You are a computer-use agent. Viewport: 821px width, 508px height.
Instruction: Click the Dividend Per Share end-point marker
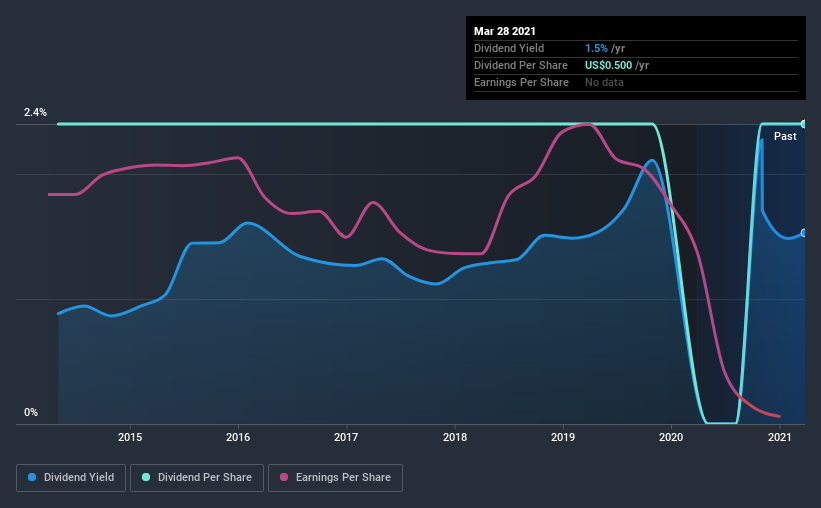click(x=804, y=124)
